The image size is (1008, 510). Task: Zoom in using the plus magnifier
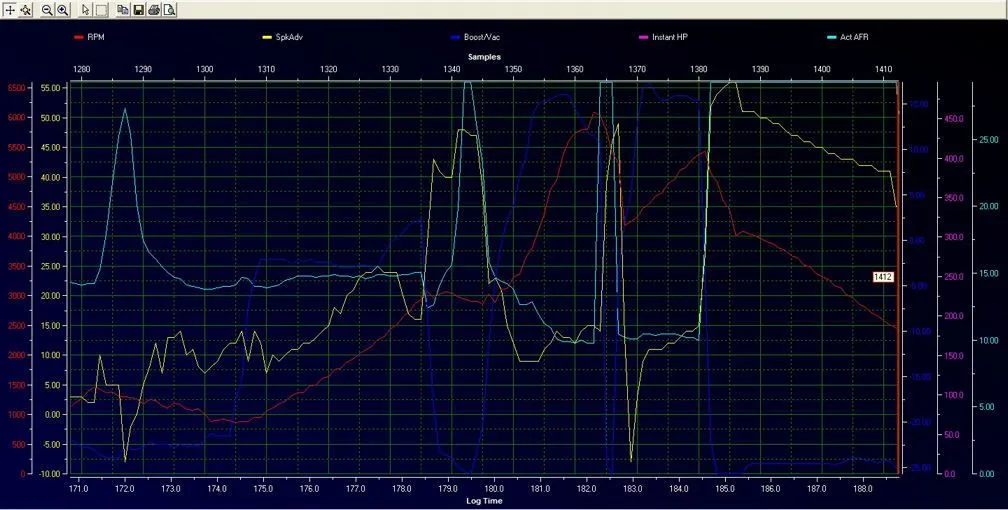click(63, 10)
